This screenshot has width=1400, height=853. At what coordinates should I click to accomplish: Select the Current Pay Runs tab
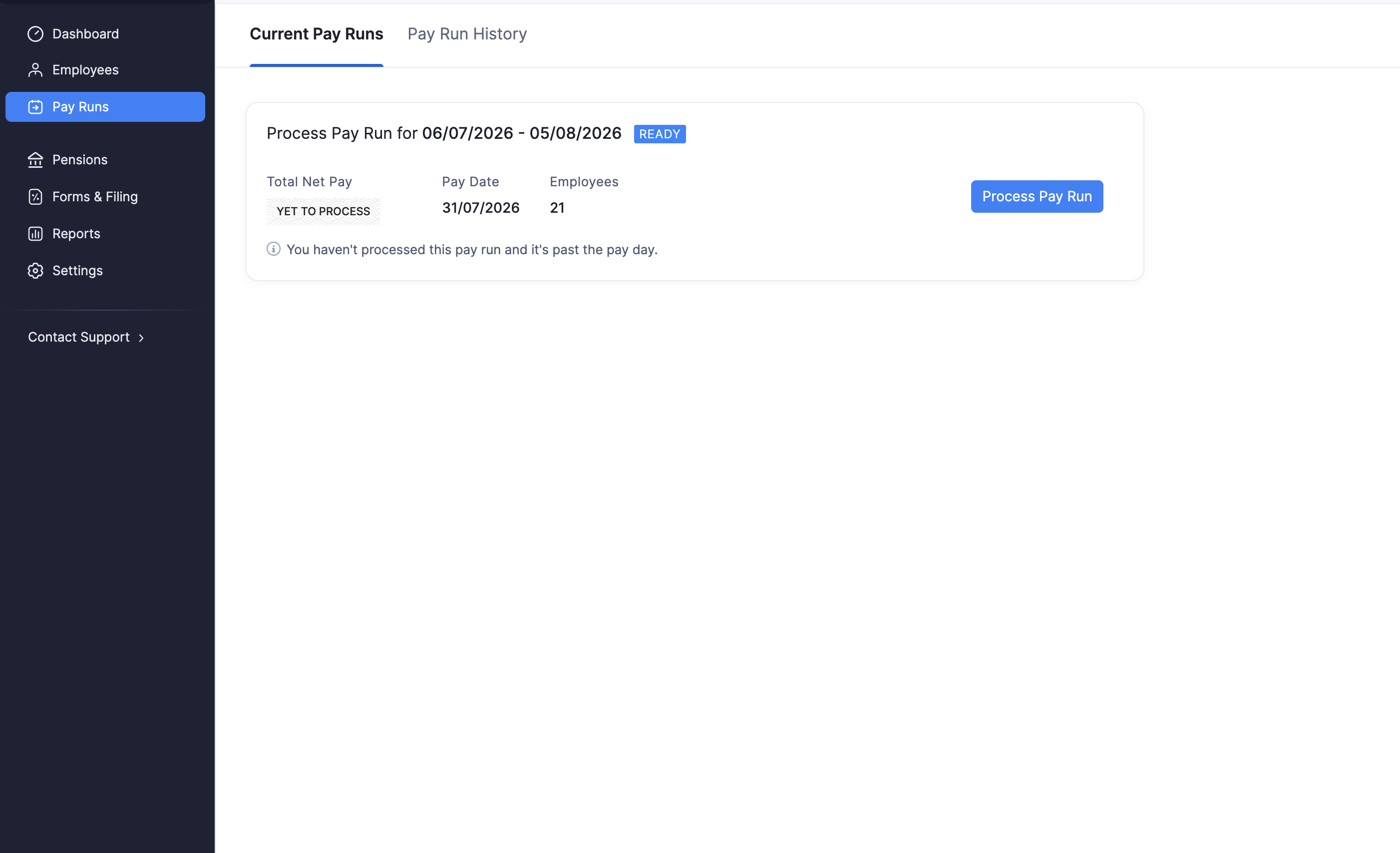(317, 33)
